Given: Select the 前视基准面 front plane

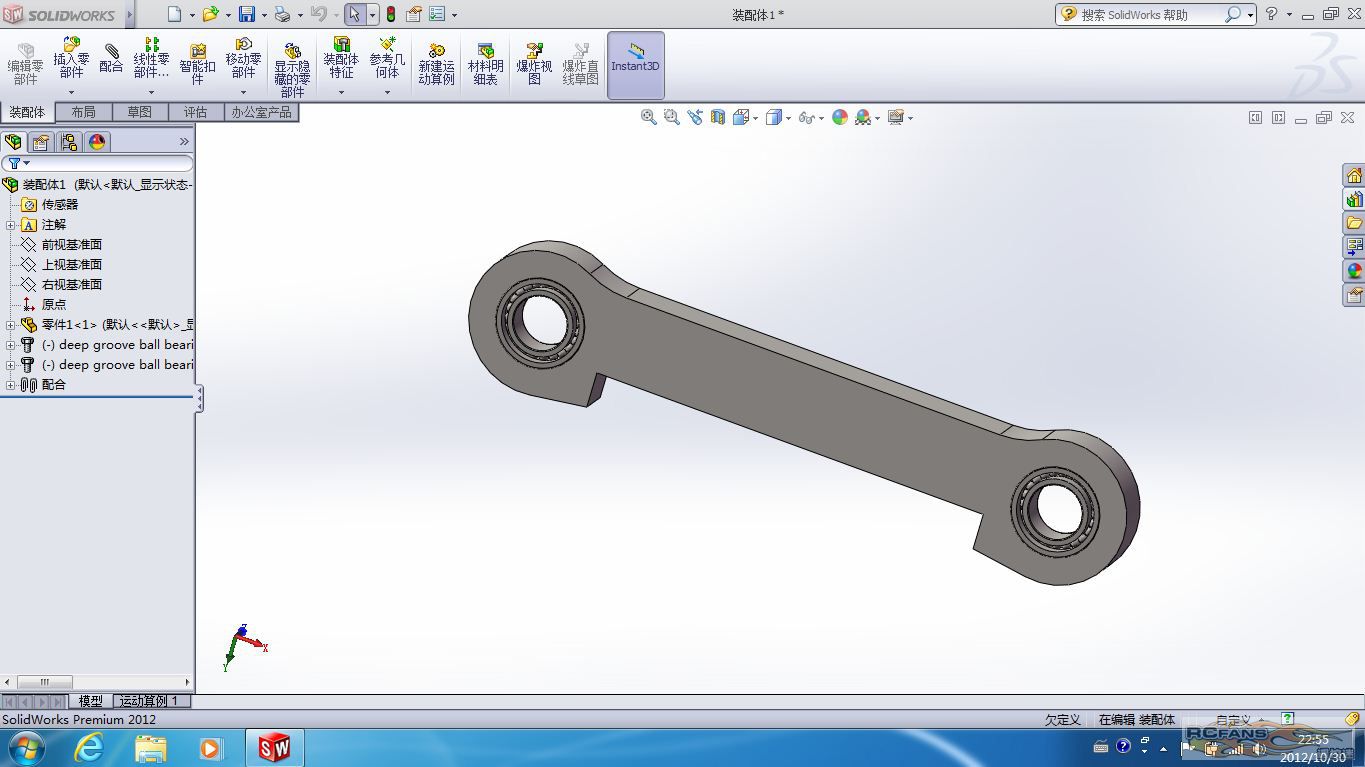Looking at the screenshot, I should pyautogui.click(x=72, y=245).
